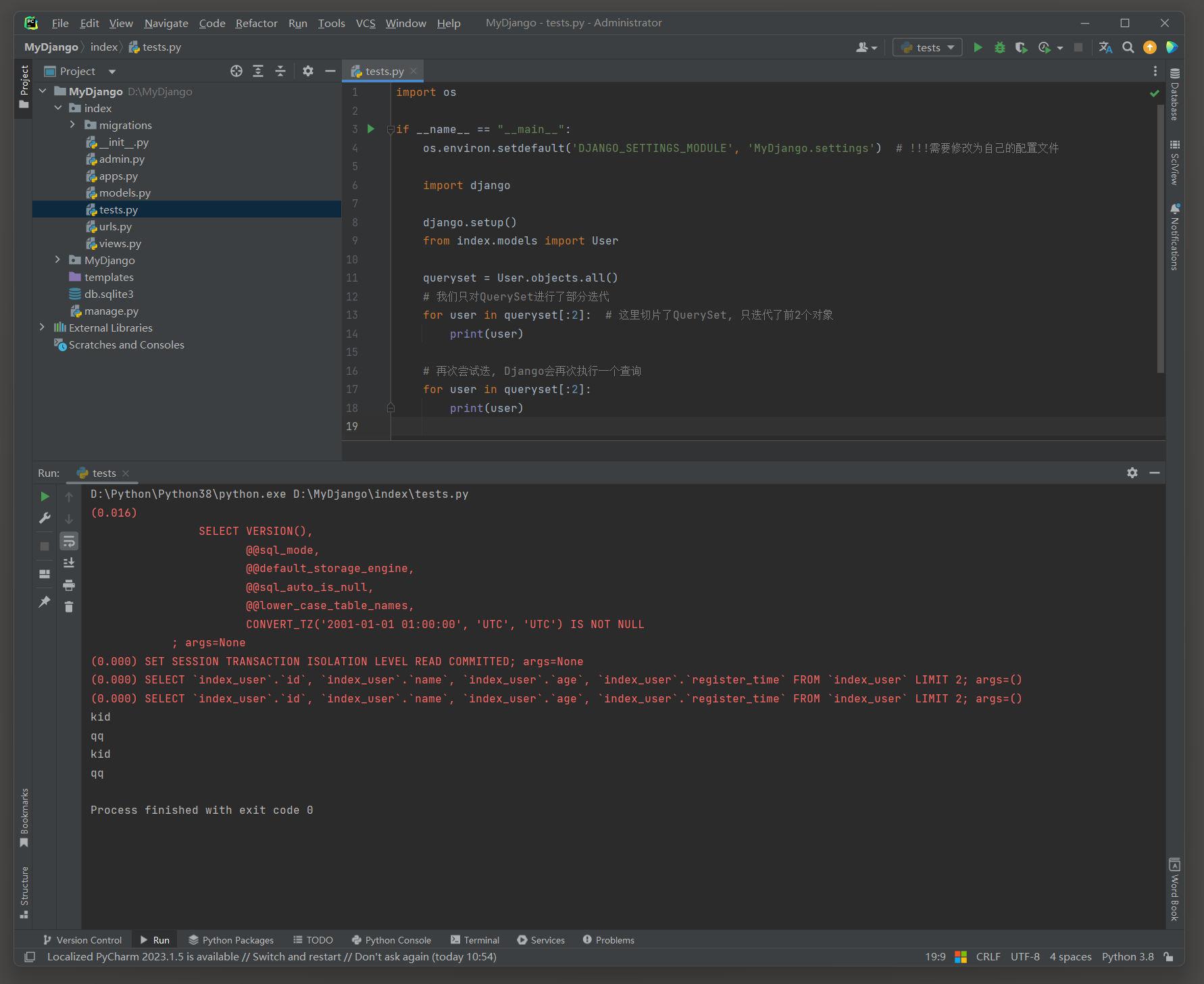Screen dimensions: 1204x984
Task: Open Version Control tool window
Action: pyautogui.click(x=82, y=940)
